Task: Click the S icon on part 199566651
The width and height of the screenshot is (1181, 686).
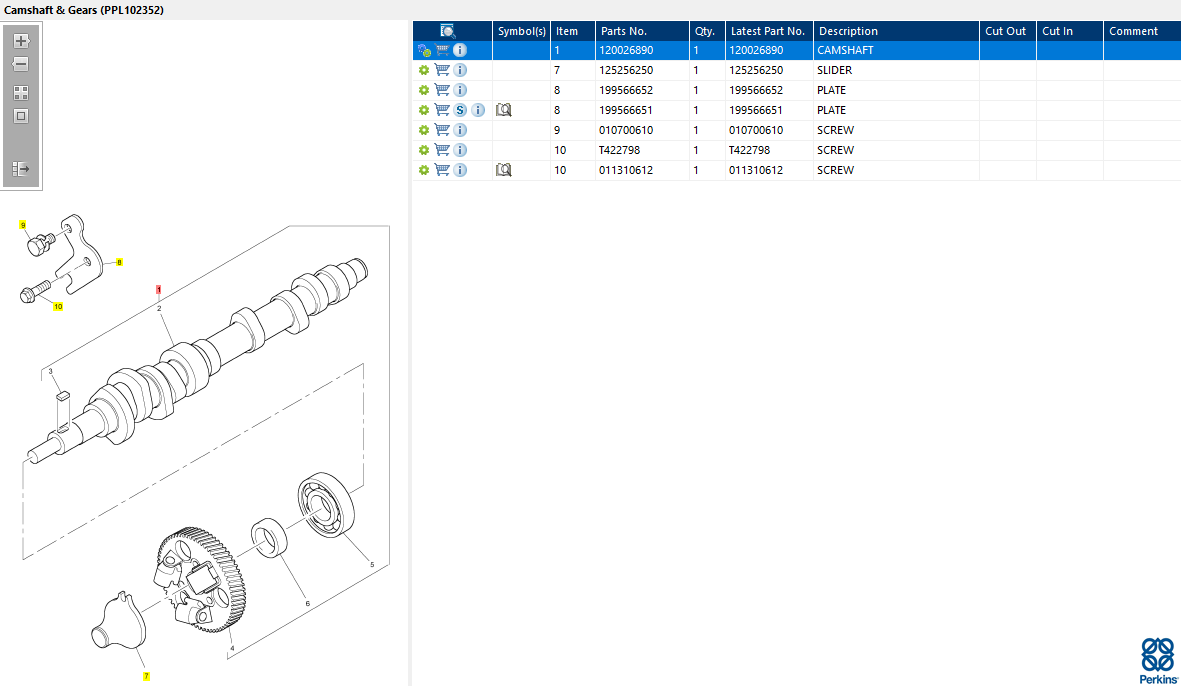Action: 460,110
